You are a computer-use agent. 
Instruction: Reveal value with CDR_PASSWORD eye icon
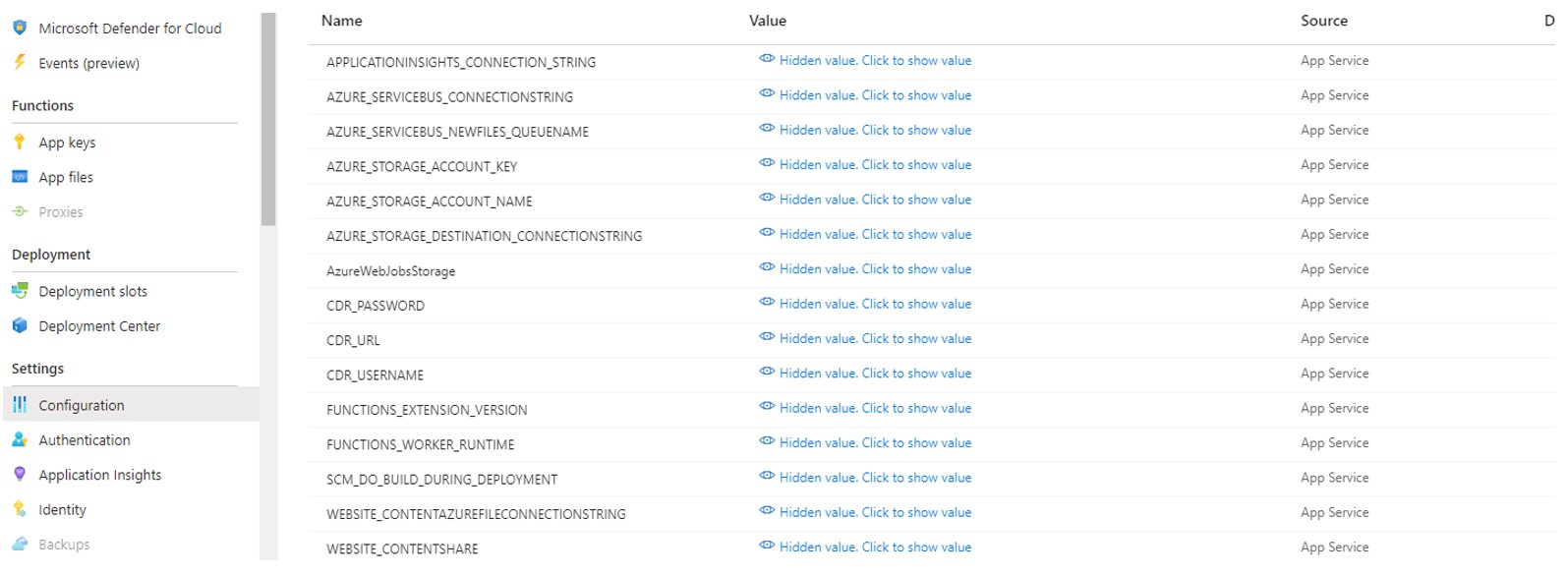point(767,303)
